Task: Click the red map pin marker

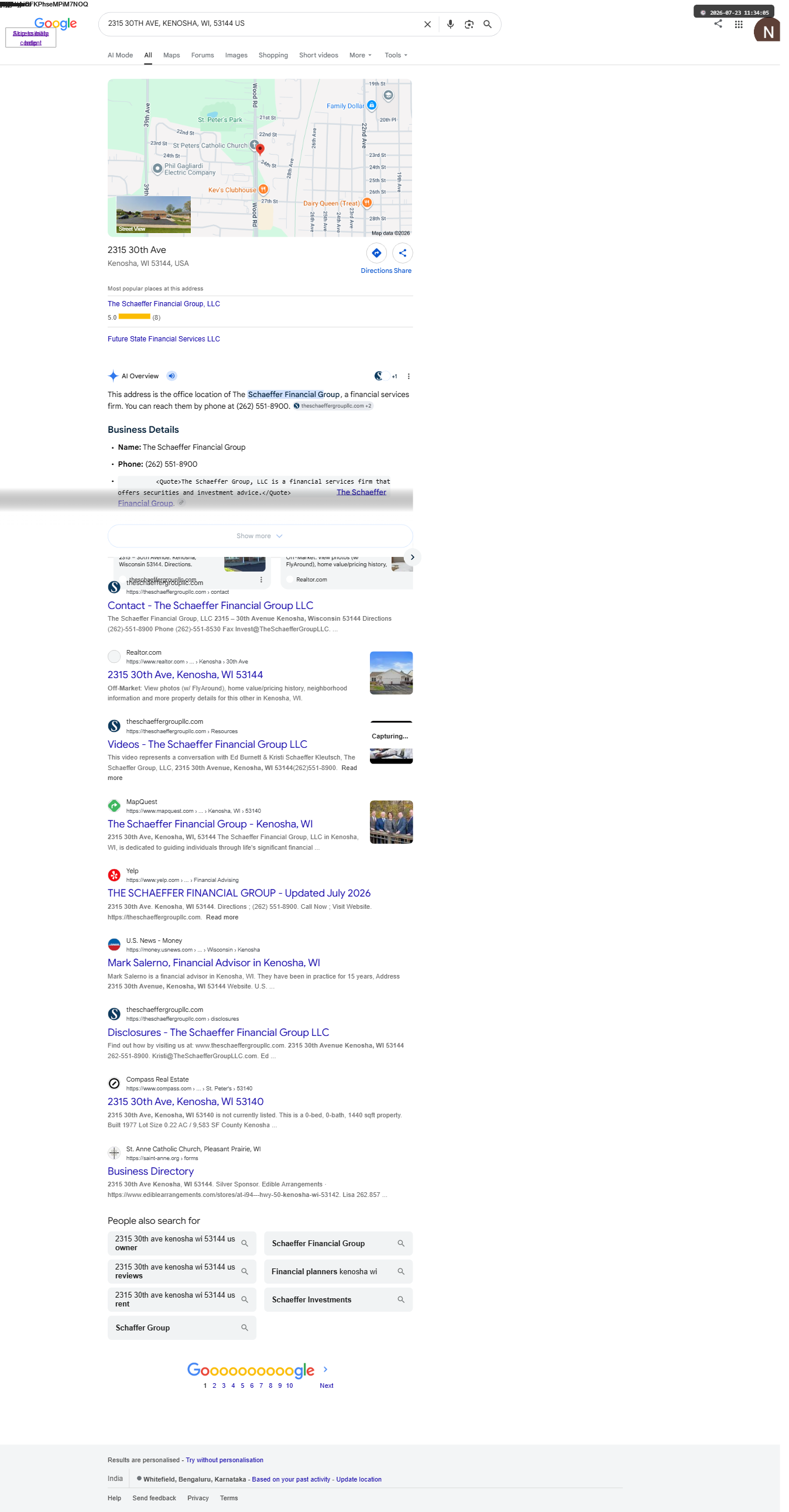Action: tap(260, 150)
